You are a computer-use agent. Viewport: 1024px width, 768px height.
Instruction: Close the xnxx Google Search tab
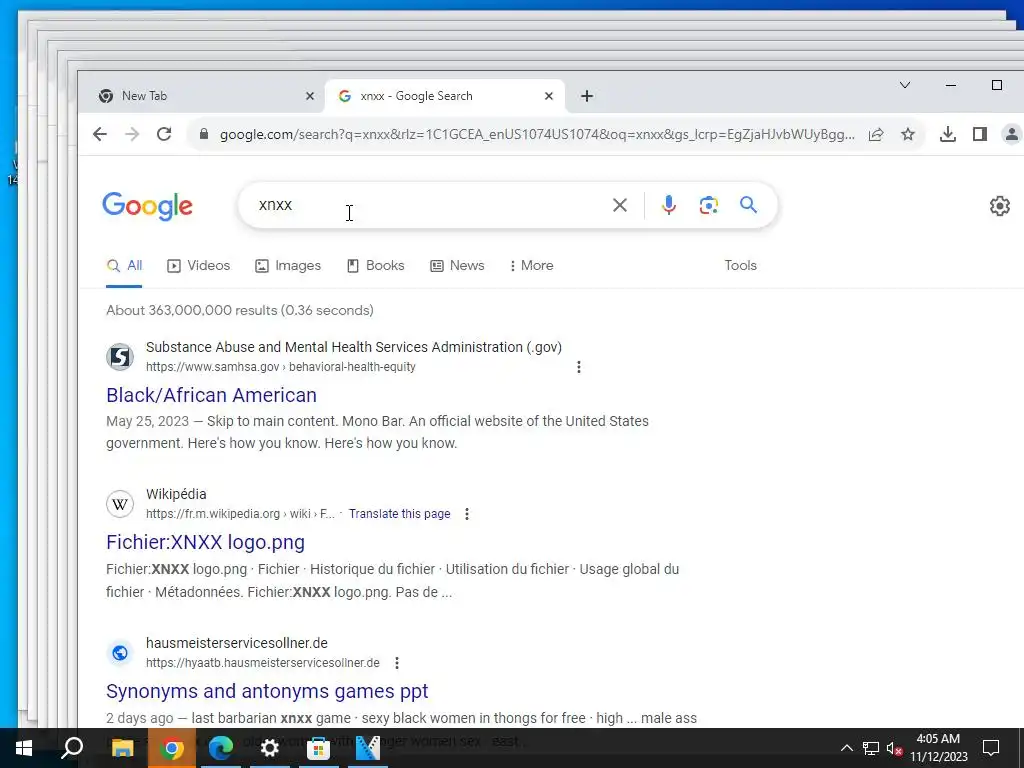[x=549, y=96]
